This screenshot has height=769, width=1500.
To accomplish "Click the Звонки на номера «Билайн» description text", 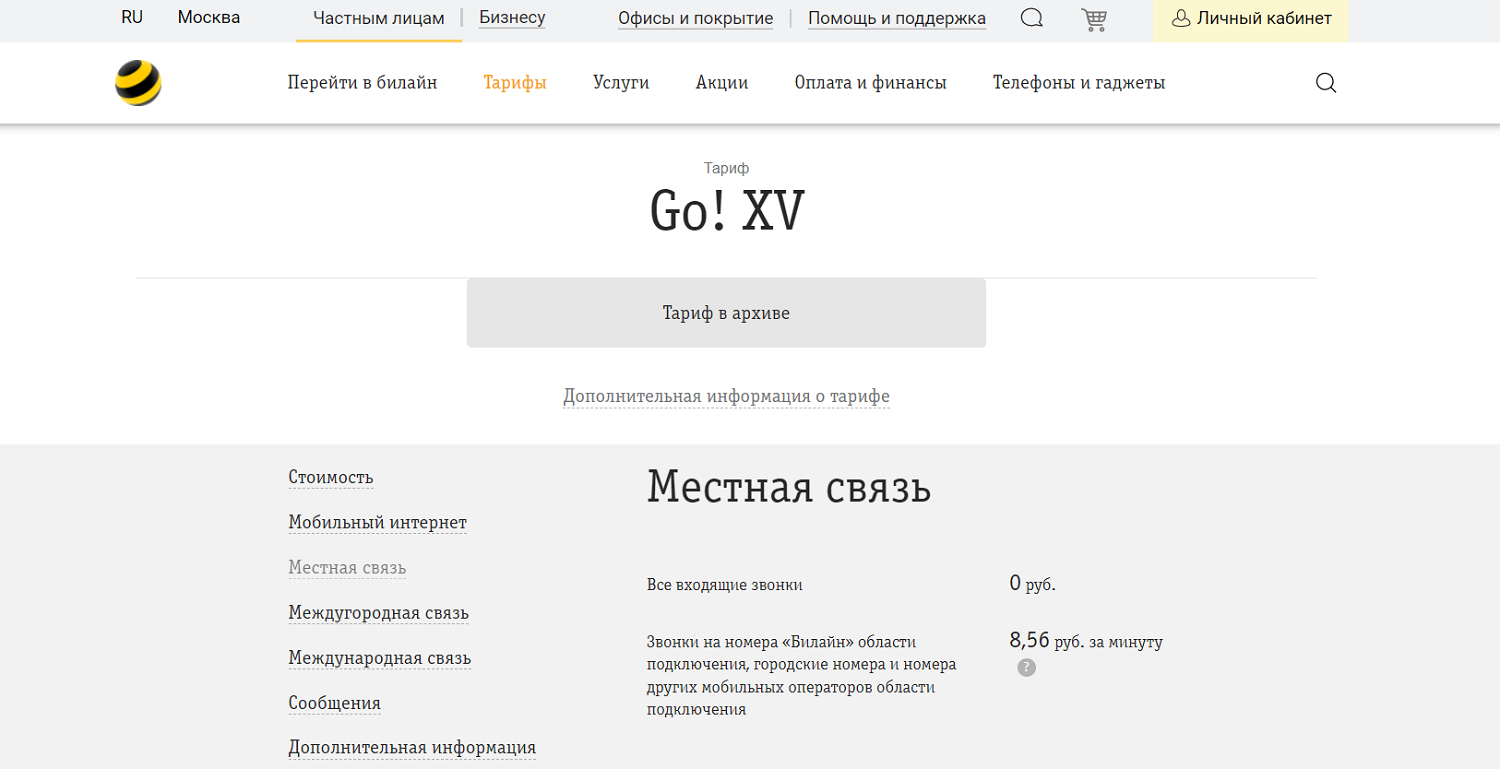I will coord(803,675).
